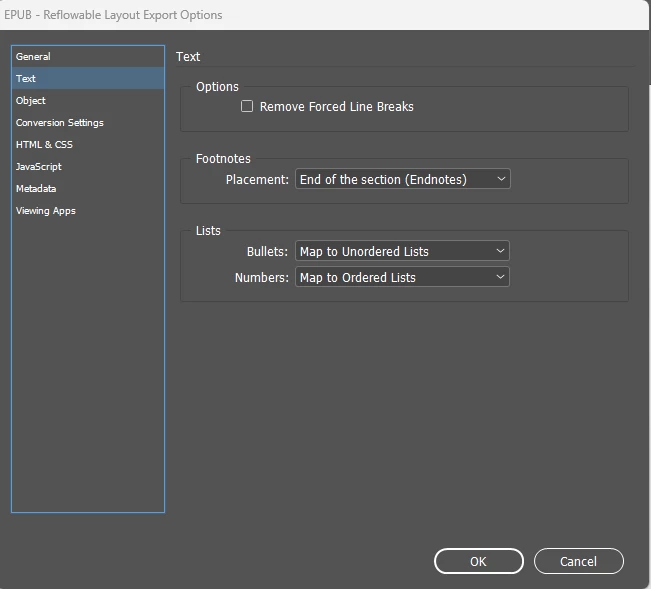651x589 pixels.
Task: Open the Numbers mapping dropdown
Action: point(402,277)
